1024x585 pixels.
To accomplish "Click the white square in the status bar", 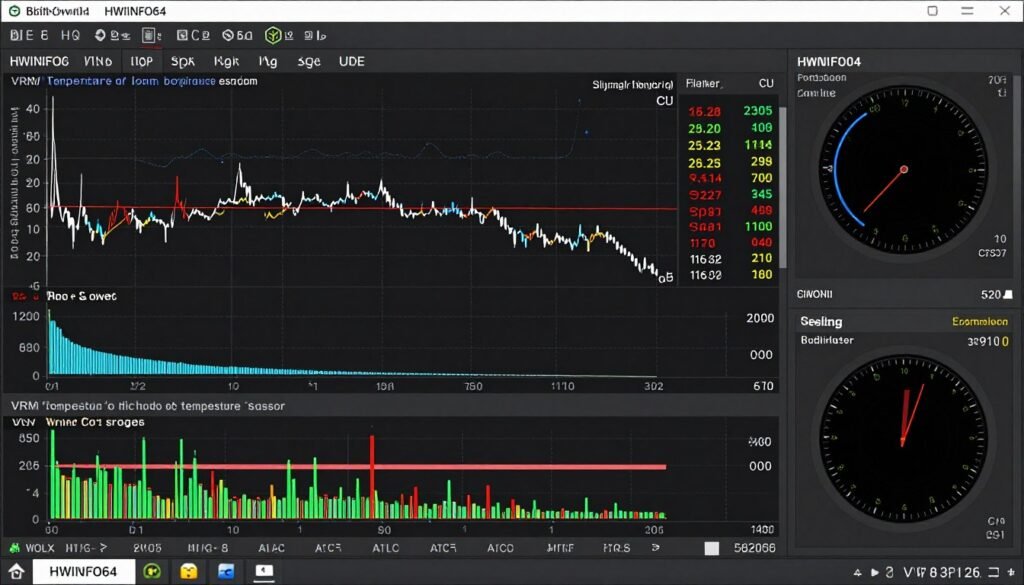I will click(x=712, y=548).
